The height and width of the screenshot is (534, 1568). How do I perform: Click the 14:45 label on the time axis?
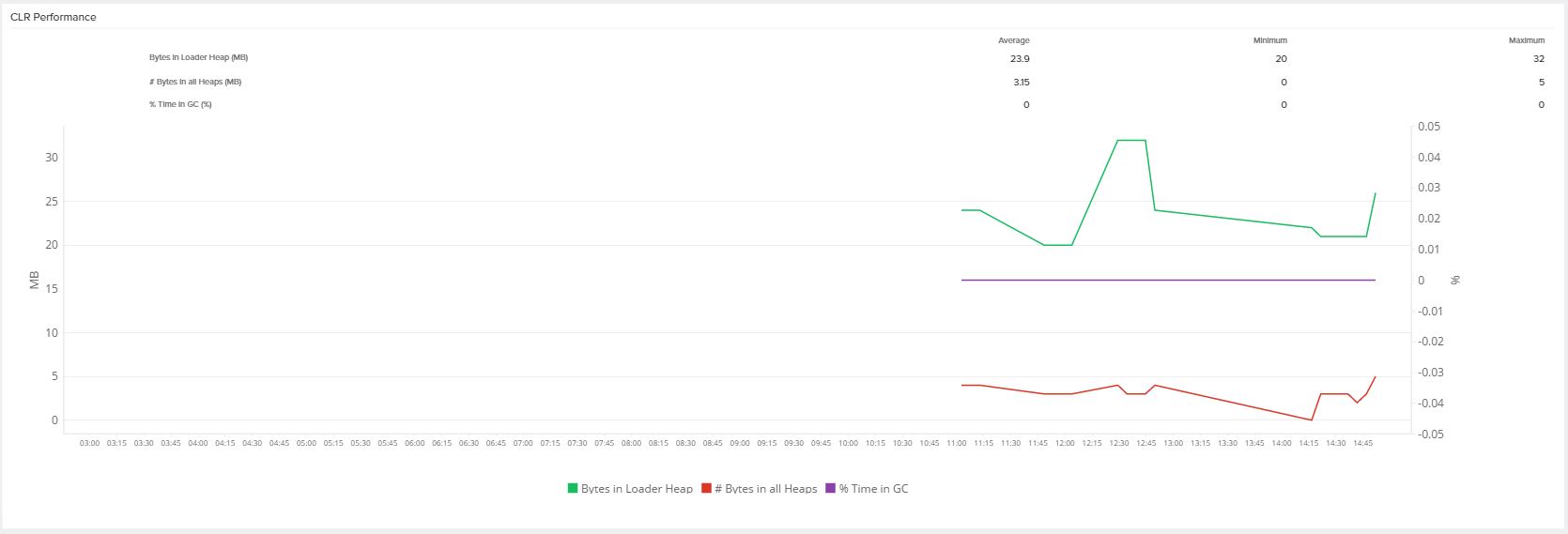[1362, 443]
